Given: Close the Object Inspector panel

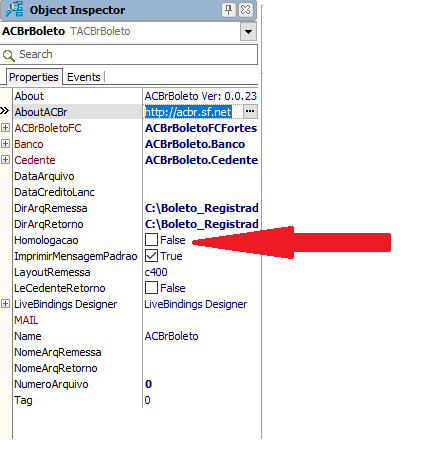Looking at the screenshot, I should pyautogui.click(x=246, y=10).
